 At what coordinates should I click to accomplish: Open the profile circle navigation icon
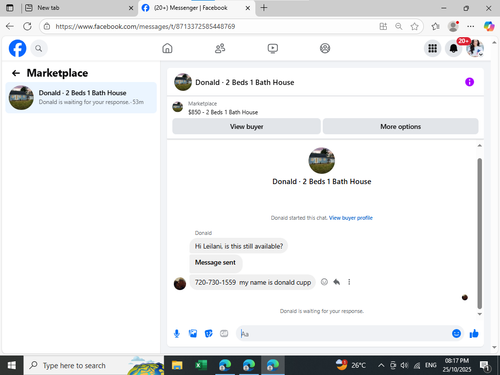click(x=325, y=48)
